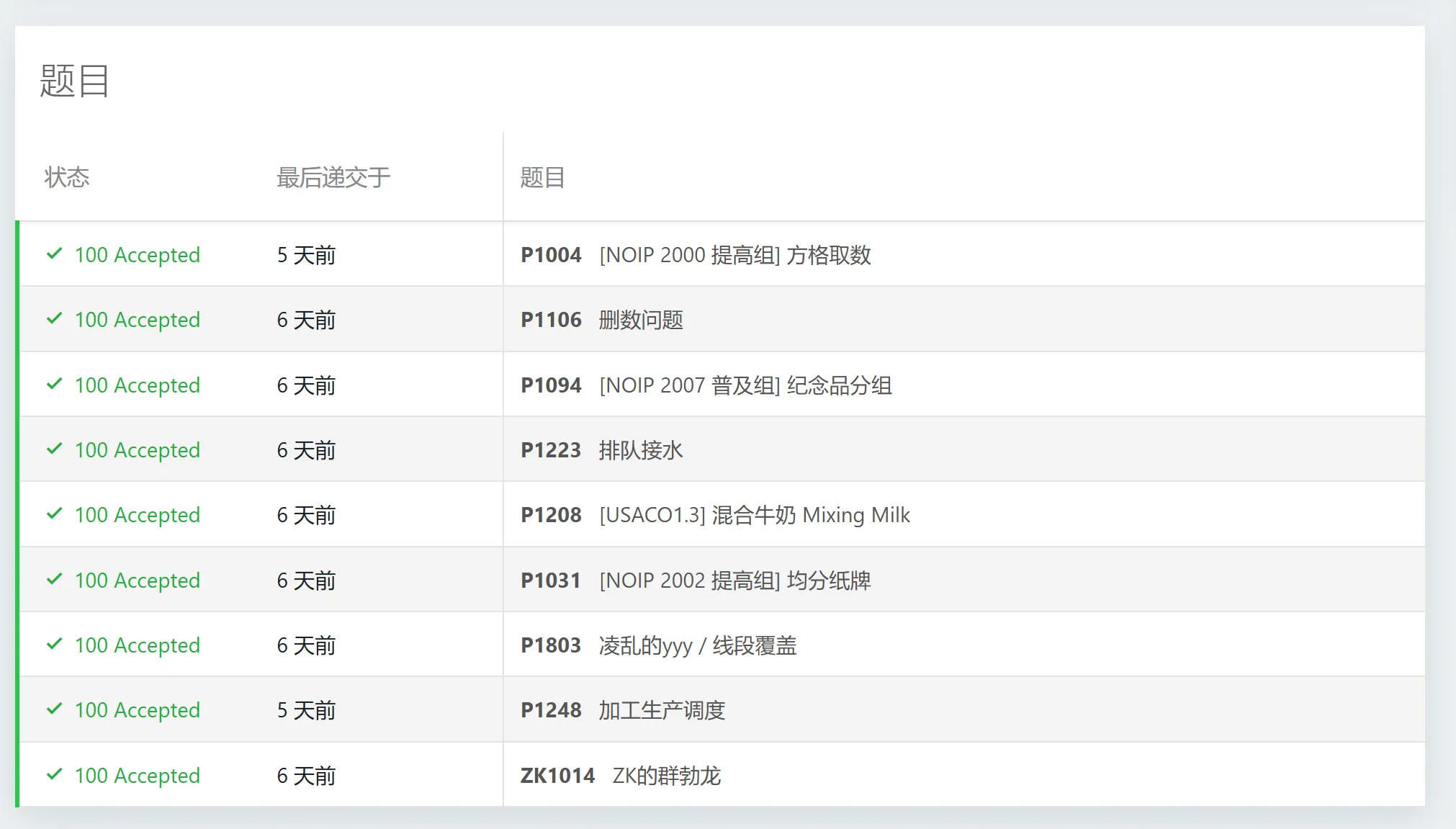Click checkmark icon in P1223 row
Screen dimensions: 1456x829
click(54, 449)
